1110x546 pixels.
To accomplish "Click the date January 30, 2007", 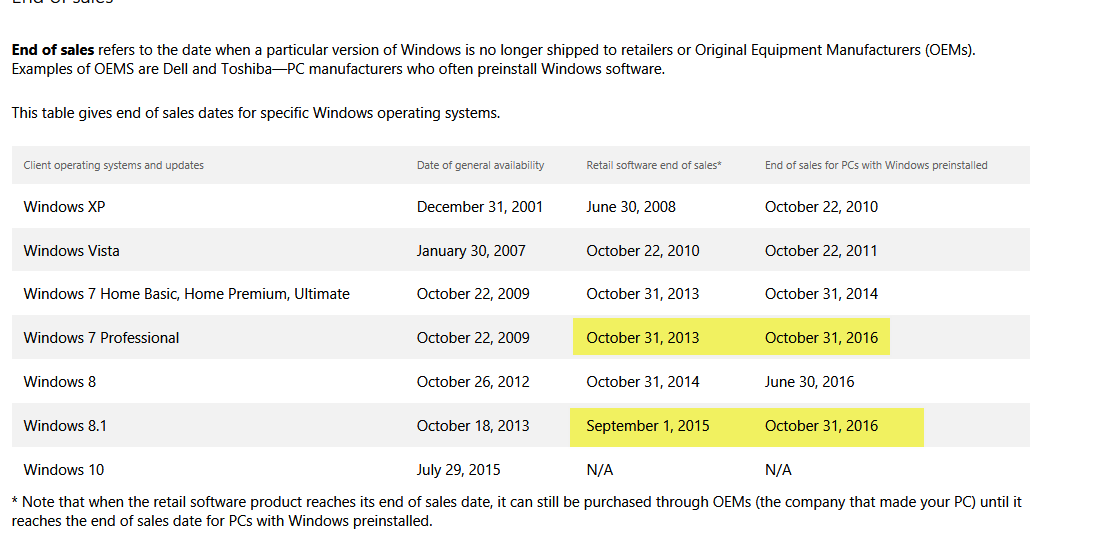I will [471, 251].
